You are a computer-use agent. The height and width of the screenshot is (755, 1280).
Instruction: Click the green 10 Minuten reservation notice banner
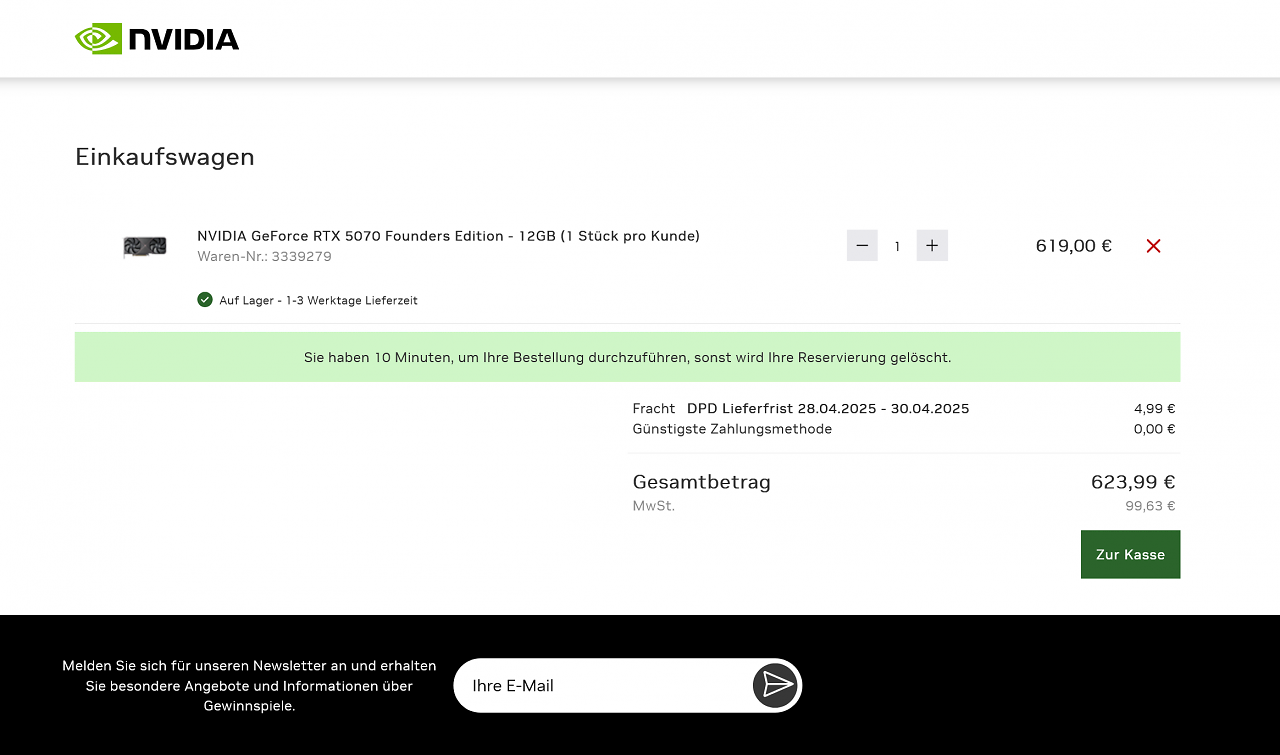627,357
